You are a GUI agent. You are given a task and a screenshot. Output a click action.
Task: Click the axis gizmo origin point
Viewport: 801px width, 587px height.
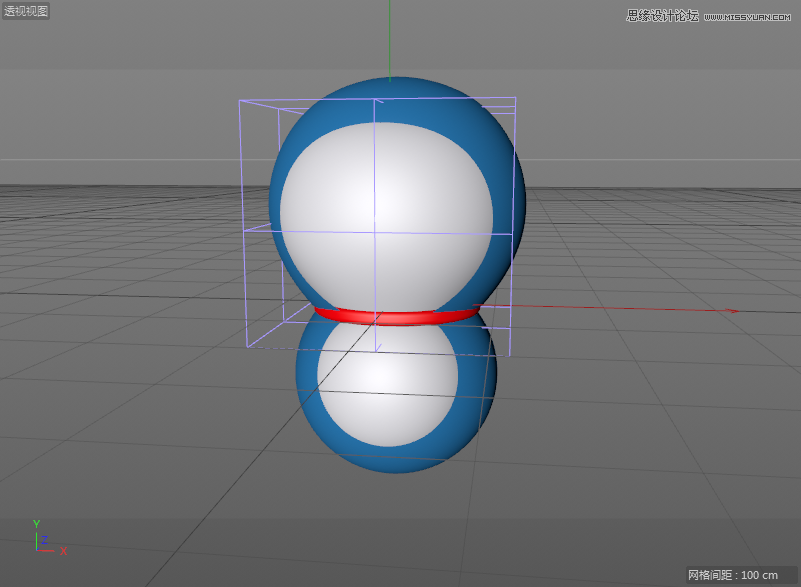pos(37,550)
